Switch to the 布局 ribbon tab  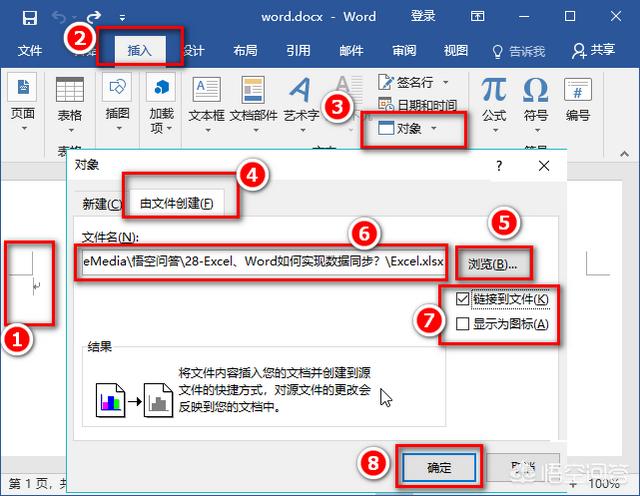coord(245,51)
